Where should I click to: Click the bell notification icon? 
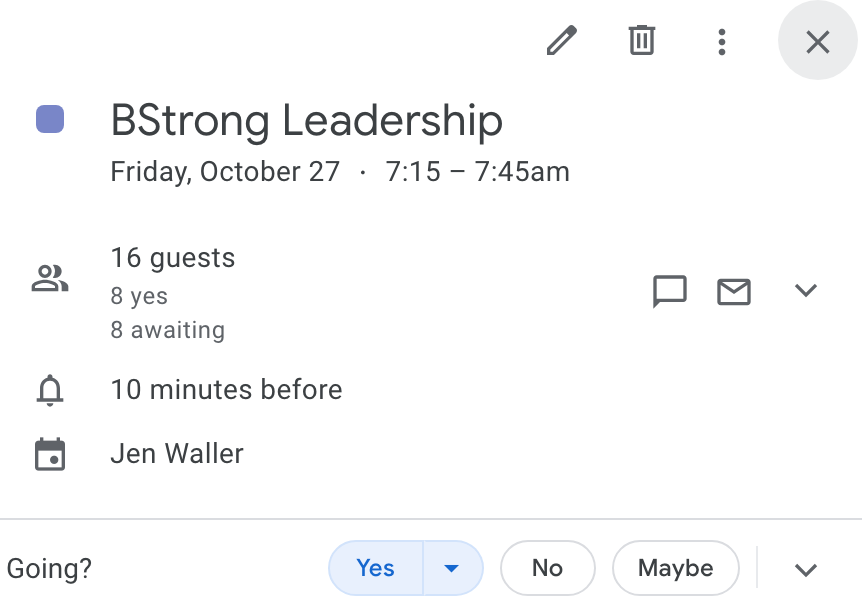click(50, 390)
